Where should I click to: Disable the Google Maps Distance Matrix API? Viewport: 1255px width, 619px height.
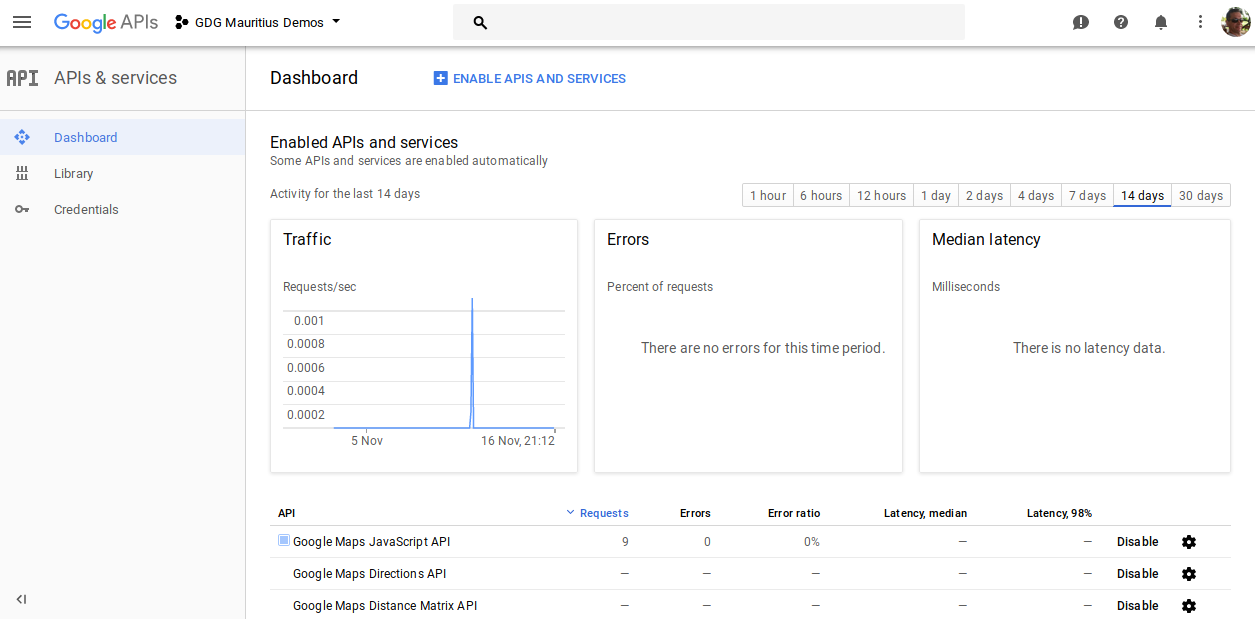click(1137, 606)
